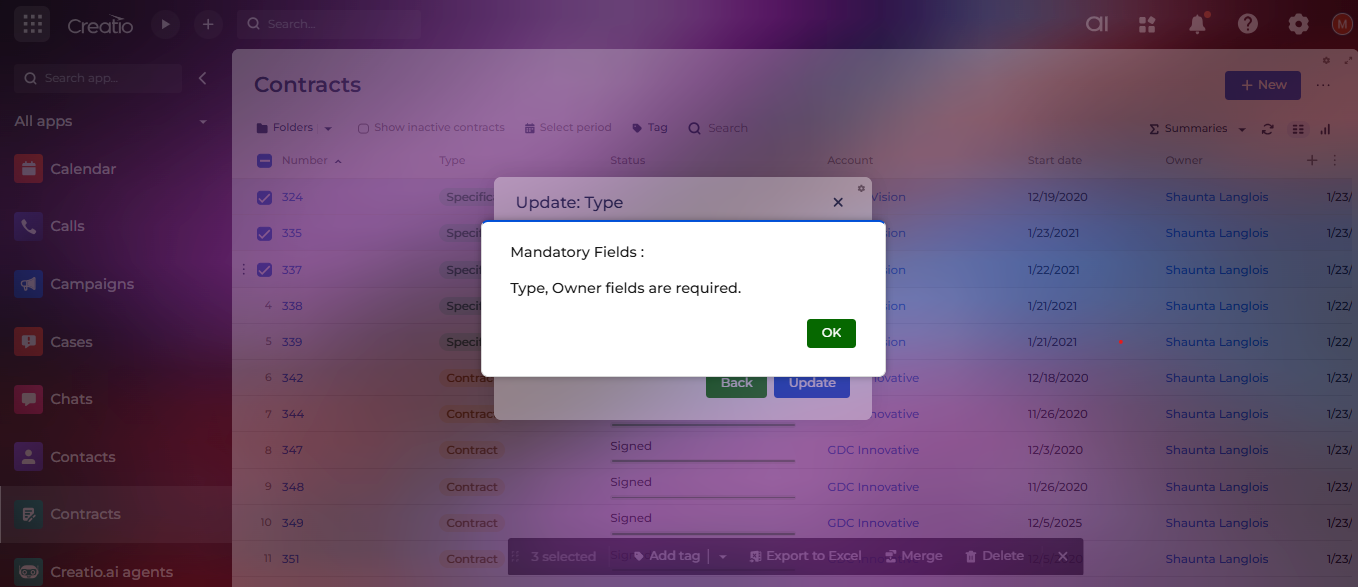Toggle the select-all checkbox in header

click(x=264, y=161)
